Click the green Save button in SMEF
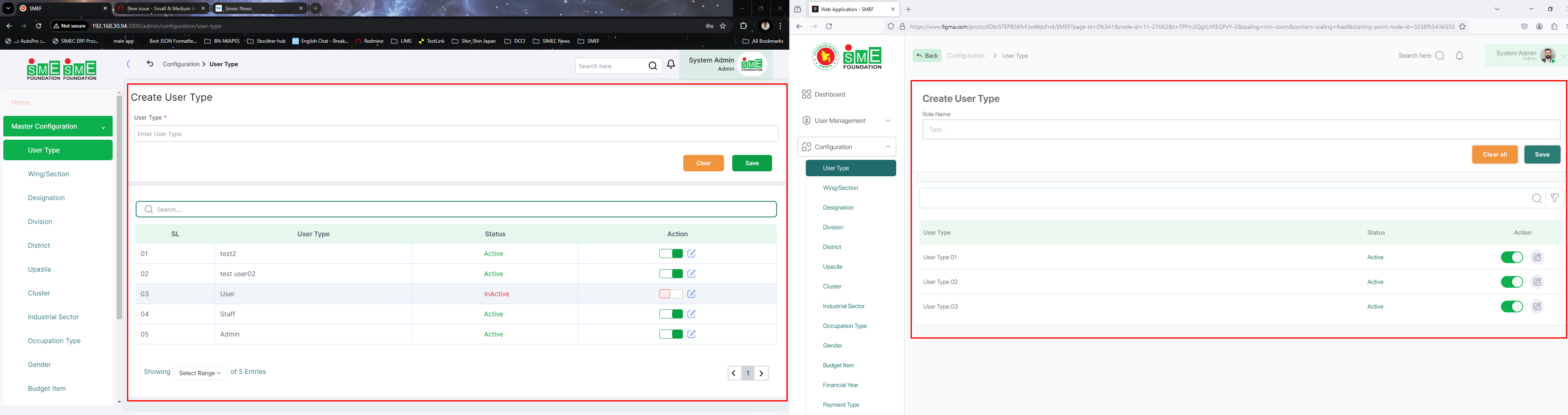This screenshot has height=415, width=1568. coord(752,163)
